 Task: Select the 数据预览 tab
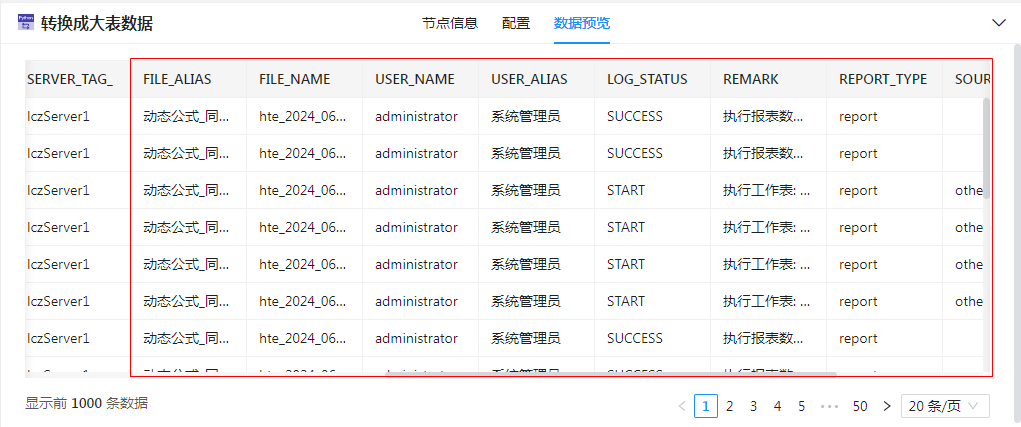[x=582, y=23]
